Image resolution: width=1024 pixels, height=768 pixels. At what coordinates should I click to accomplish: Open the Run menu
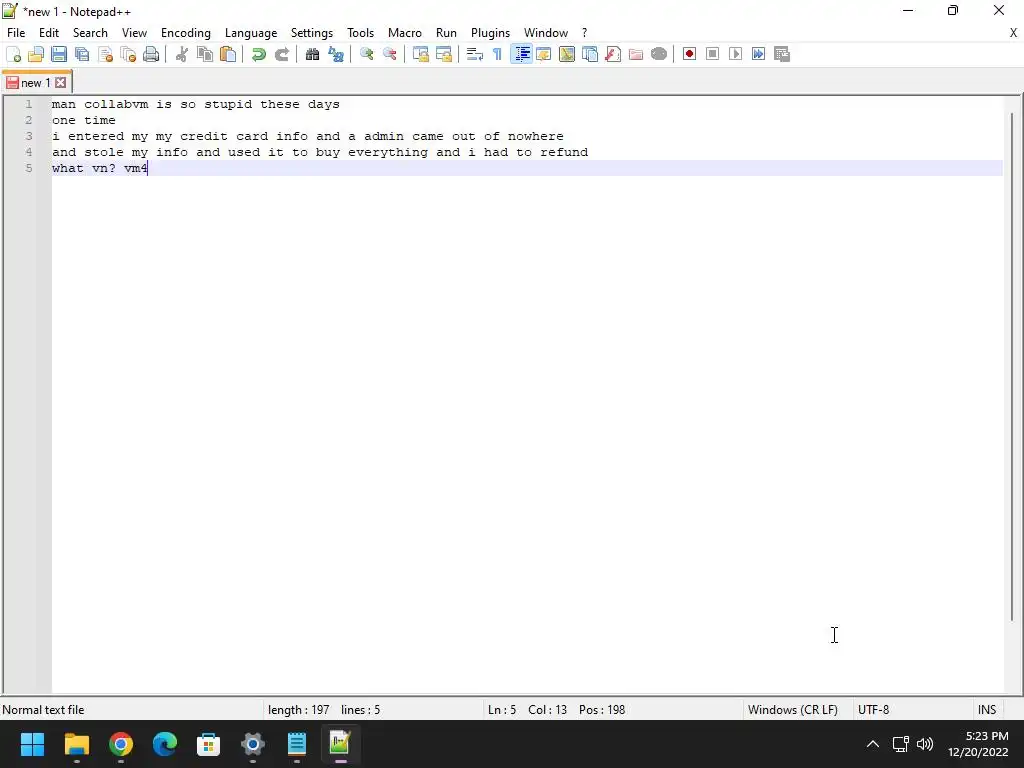446,33
